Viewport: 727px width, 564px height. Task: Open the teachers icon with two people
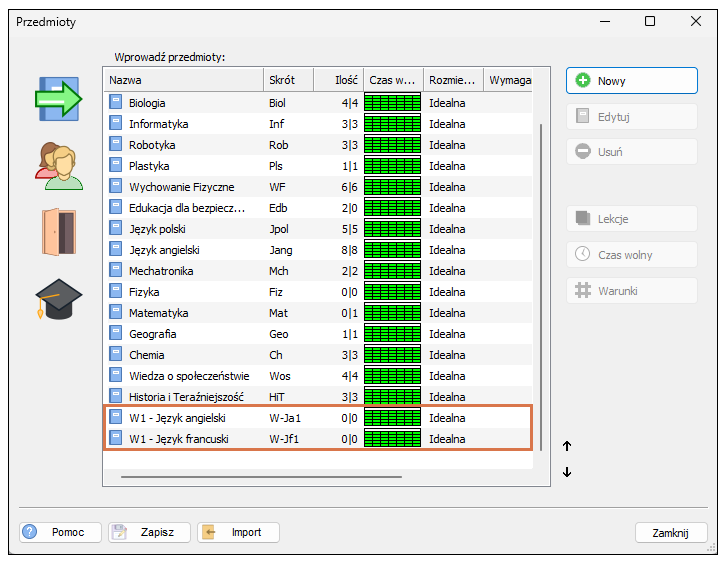pyautogui.click(x=59, y=167)
